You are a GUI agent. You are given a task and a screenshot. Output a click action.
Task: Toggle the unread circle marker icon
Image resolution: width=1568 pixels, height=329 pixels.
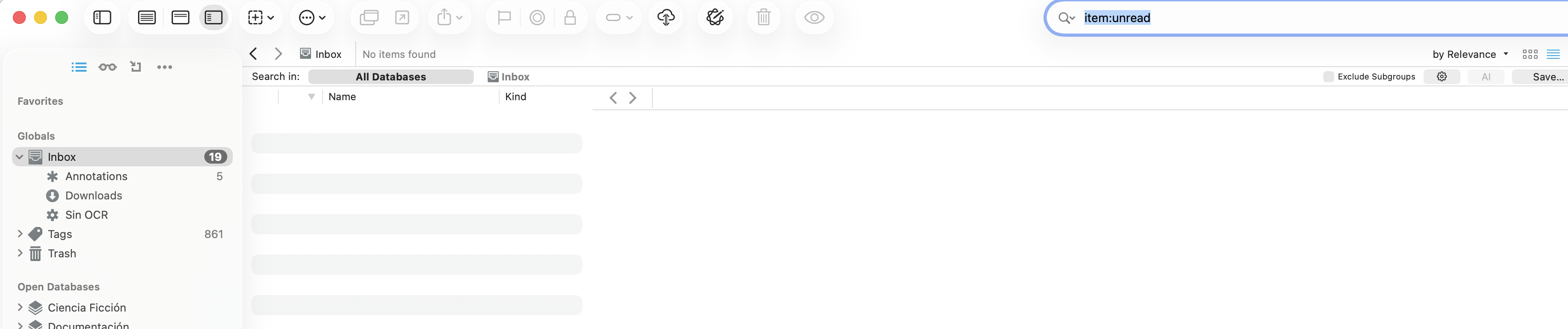[537, 17]
